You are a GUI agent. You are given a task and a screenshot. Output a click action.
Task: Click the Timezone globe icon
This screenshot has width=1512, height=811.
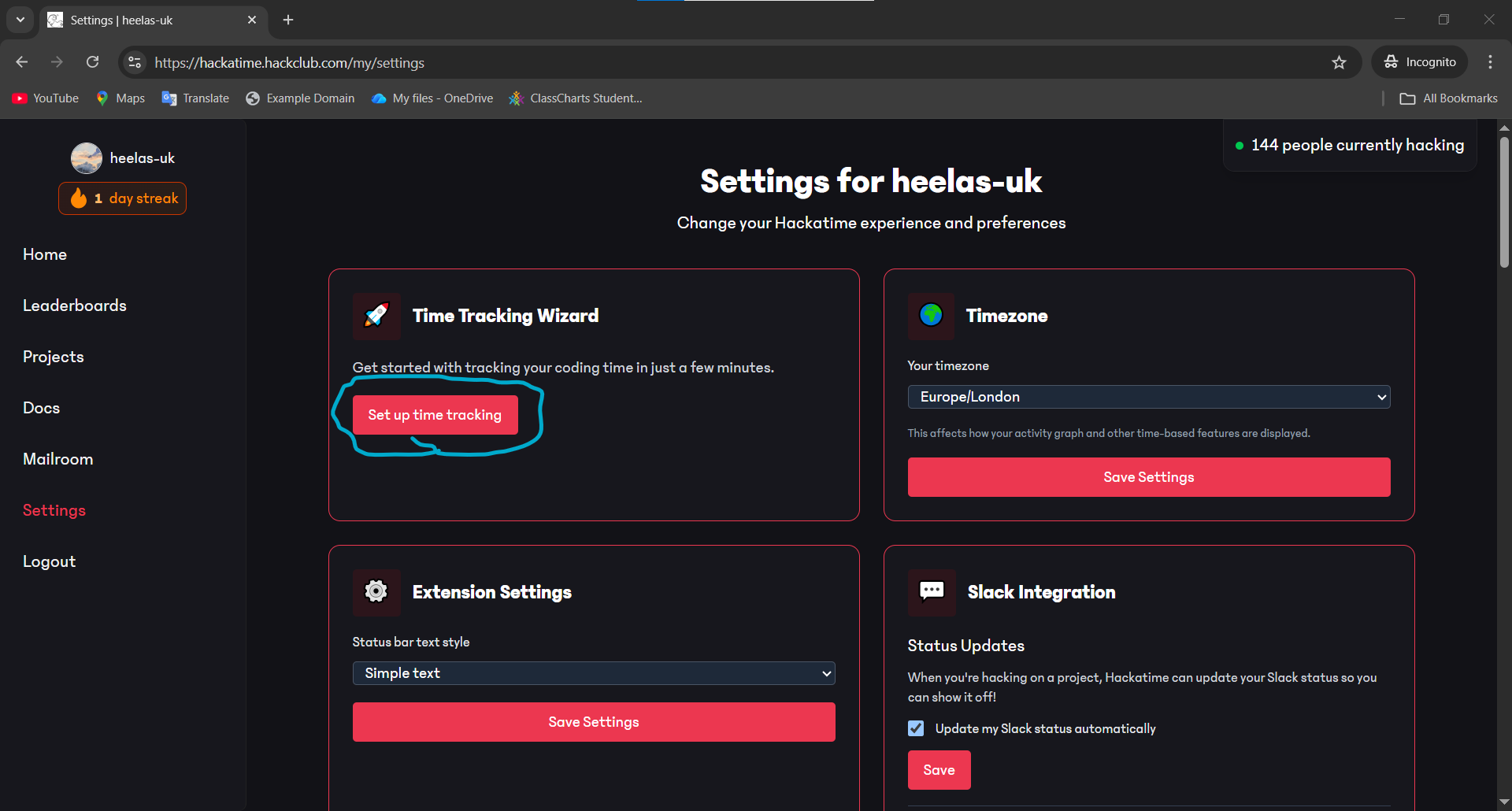931,316
